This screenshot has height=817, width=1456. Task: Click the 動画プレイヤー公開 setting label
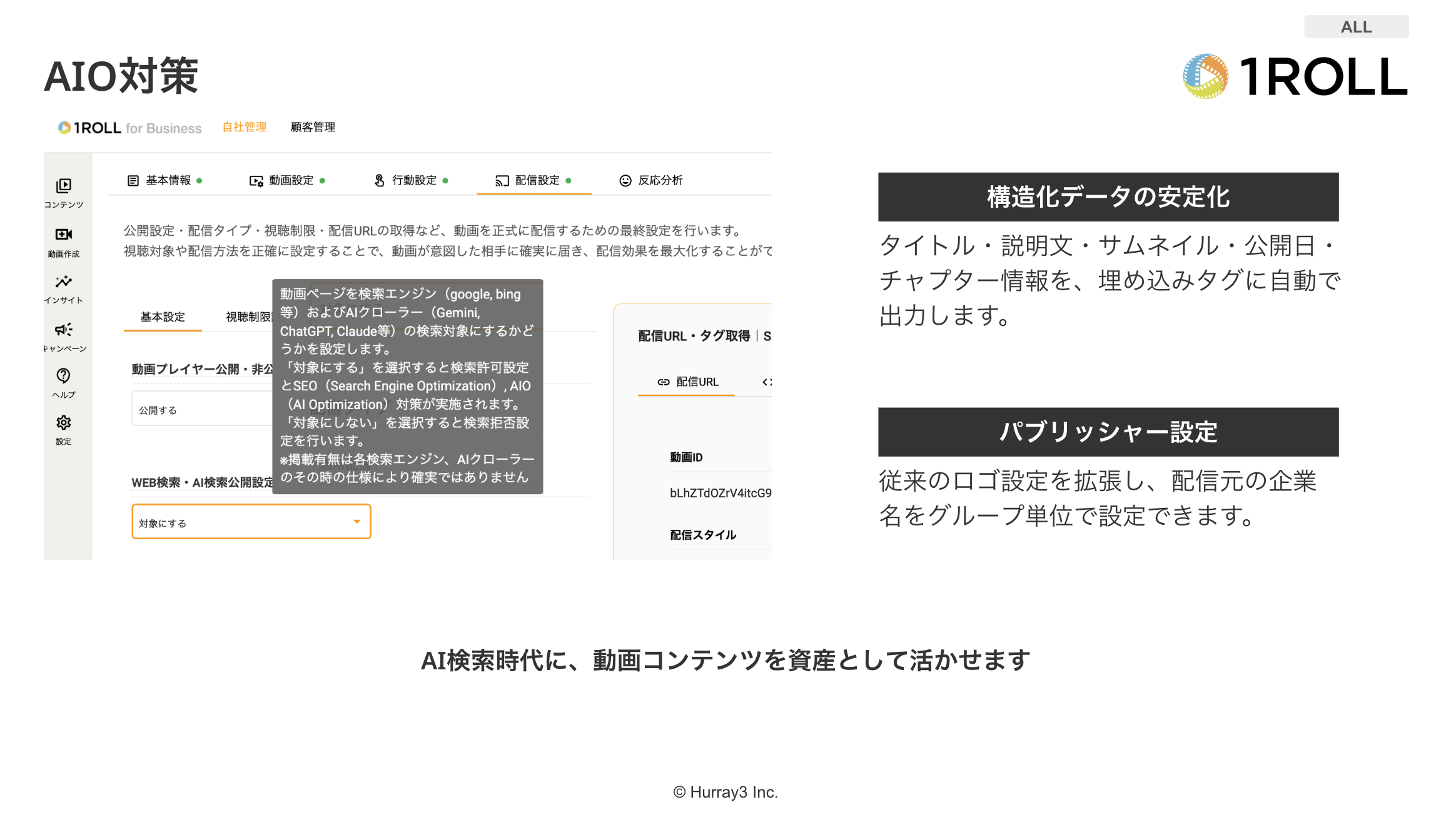pyautogui.click(x=202, y=369)
